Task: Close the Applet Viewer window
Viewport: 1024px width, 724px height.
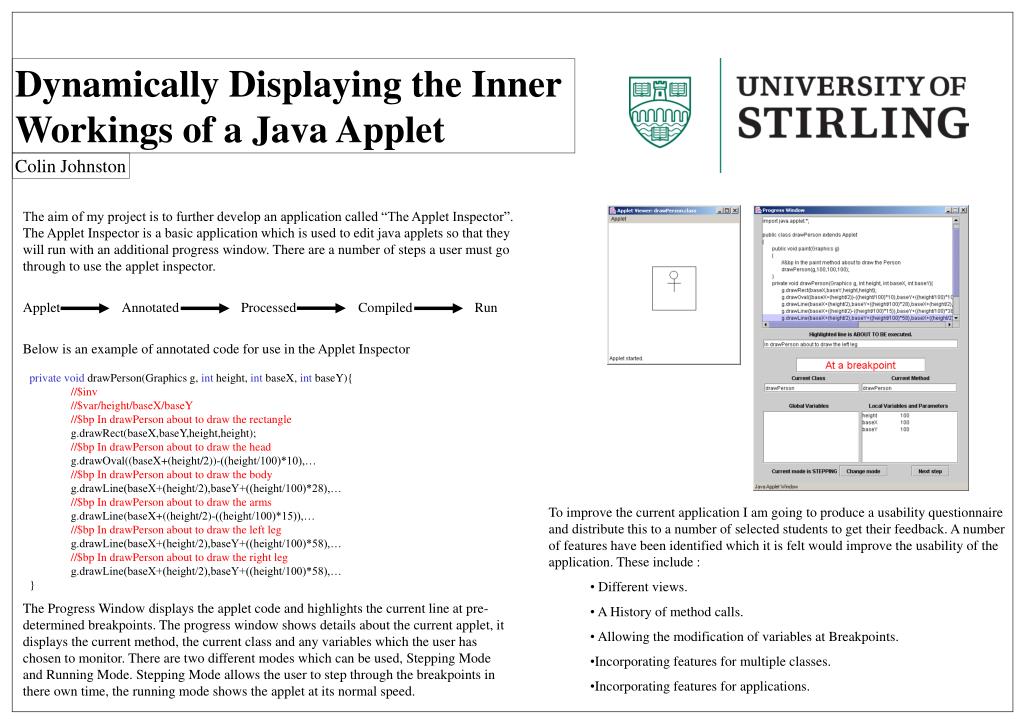Action: (x=735, y=210)
